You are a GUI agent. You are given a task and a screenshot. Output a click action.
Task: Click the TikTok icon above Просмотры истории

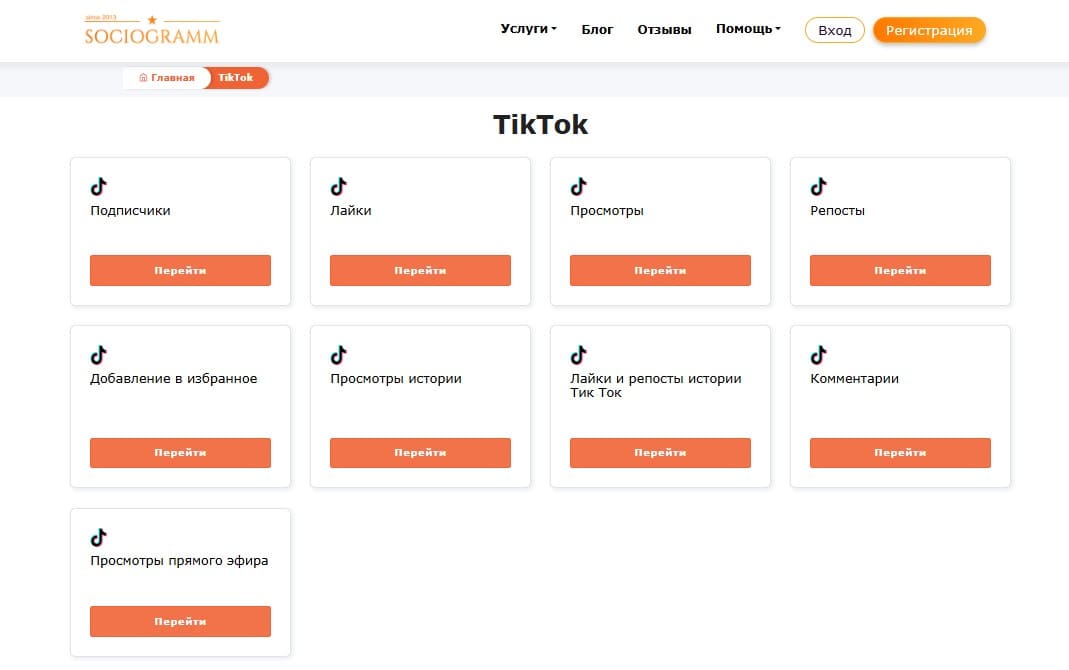[339, 354]
